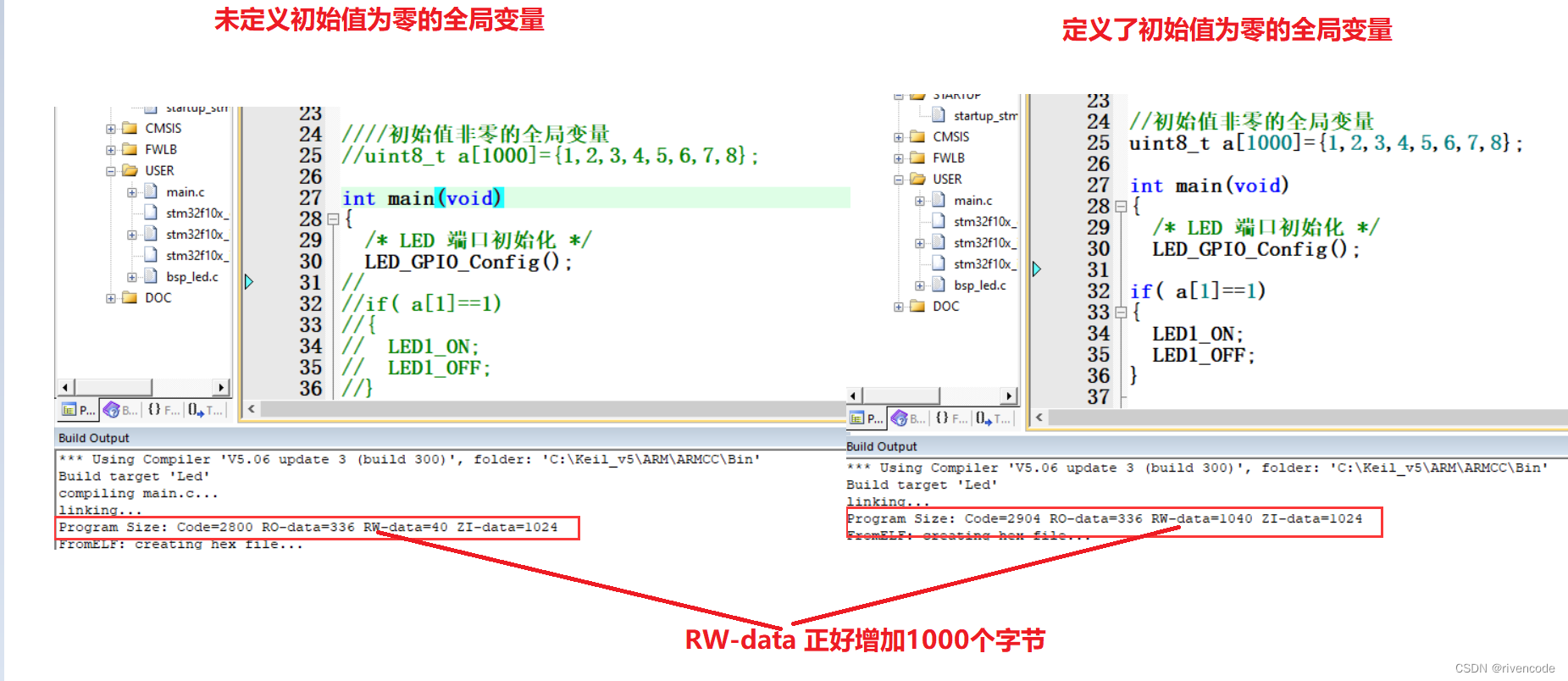This screenshot has width=1568, height=681.
Task: Click FWLB folder icon in left project tree
Action: [130, 149]
